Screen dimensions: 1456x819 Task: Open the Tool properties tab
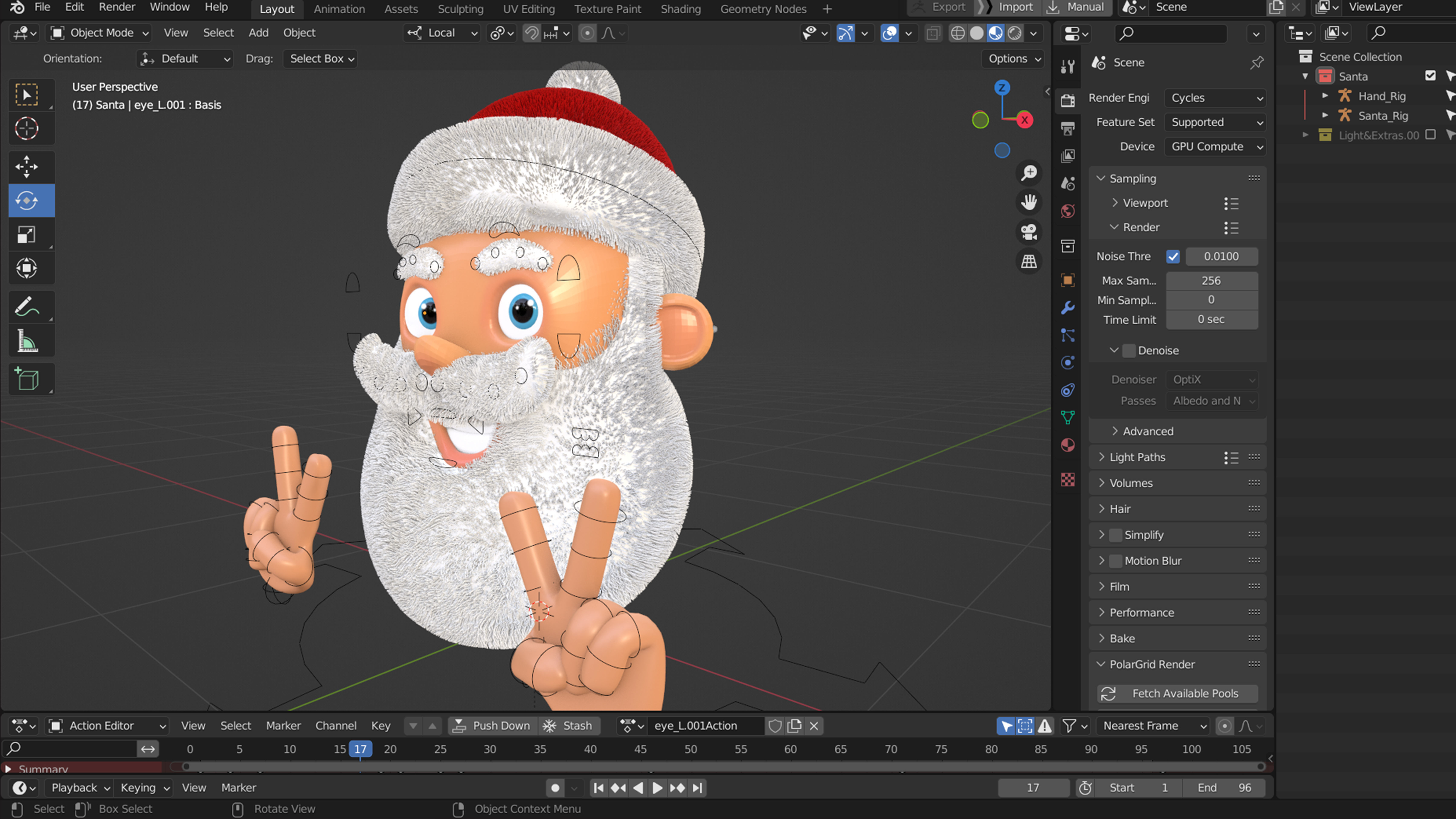(x=1067, y=67)
